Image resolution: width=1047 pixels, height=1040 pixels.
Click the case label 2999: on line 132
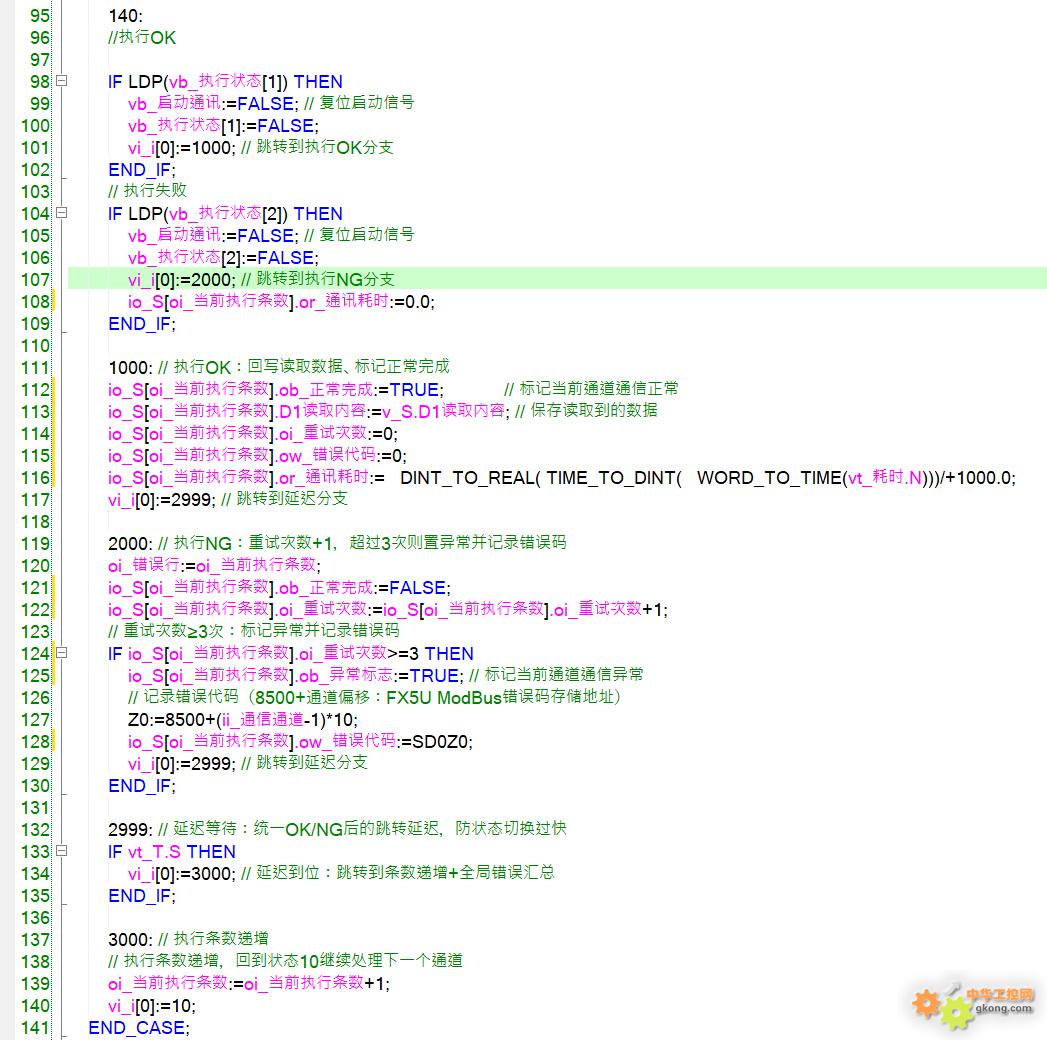tap(130, 830)
